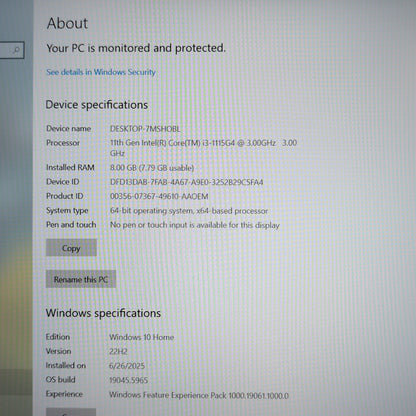Click the OS build 19045.5965 value
Viewport: 416px width, 416px height.
[128, 380]
